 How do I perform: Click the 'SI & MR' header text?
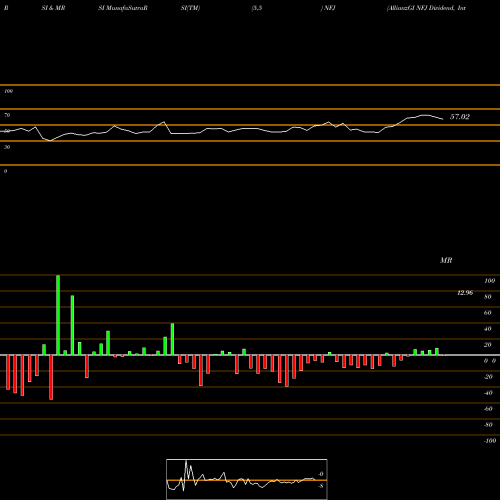coord(53,8)
